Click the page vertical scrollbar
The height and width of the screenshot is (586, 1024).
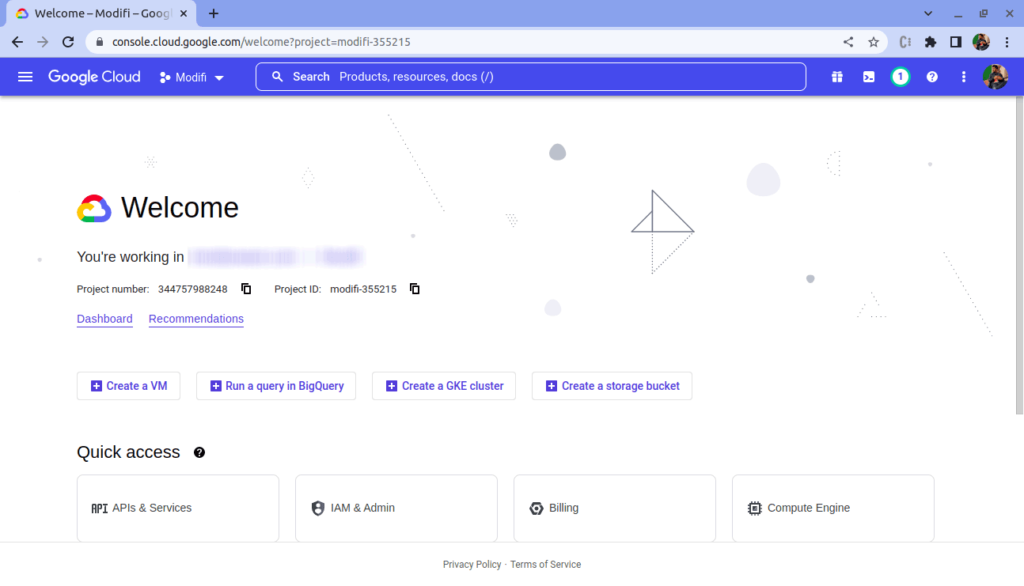click(1019, 256)
